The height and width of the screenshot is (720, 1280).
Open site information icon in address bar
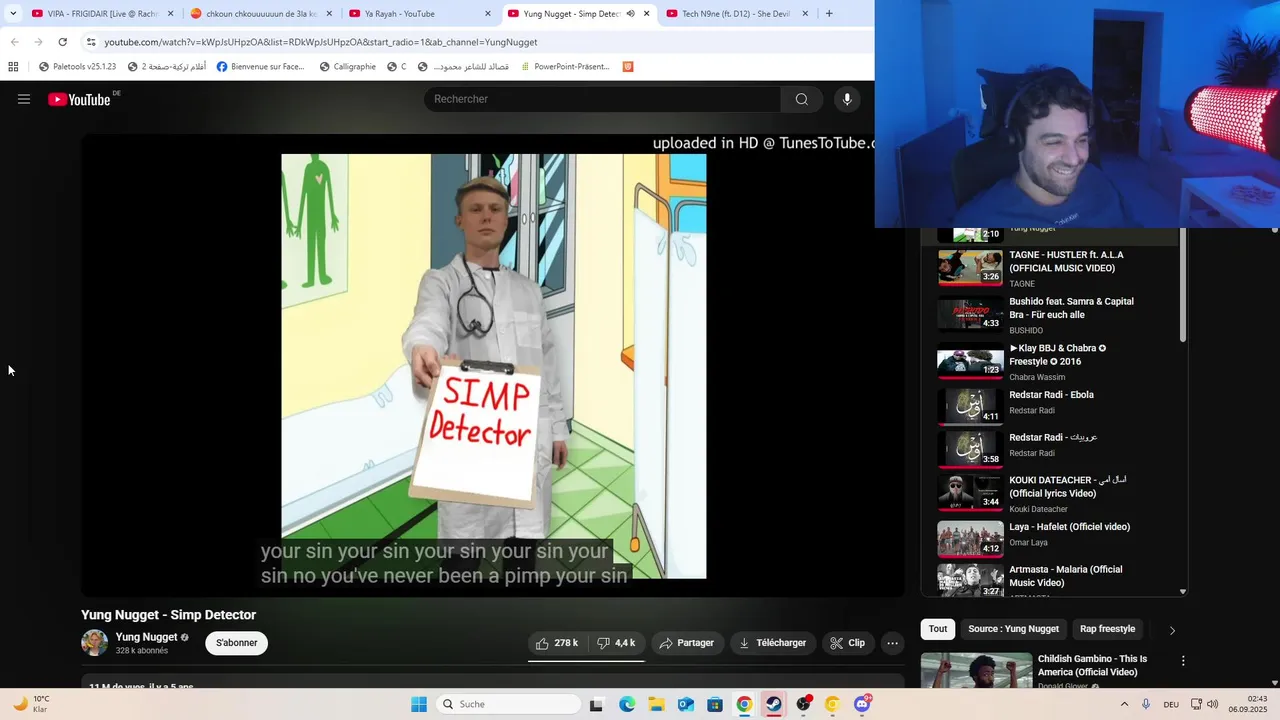[x=91, y=42]
